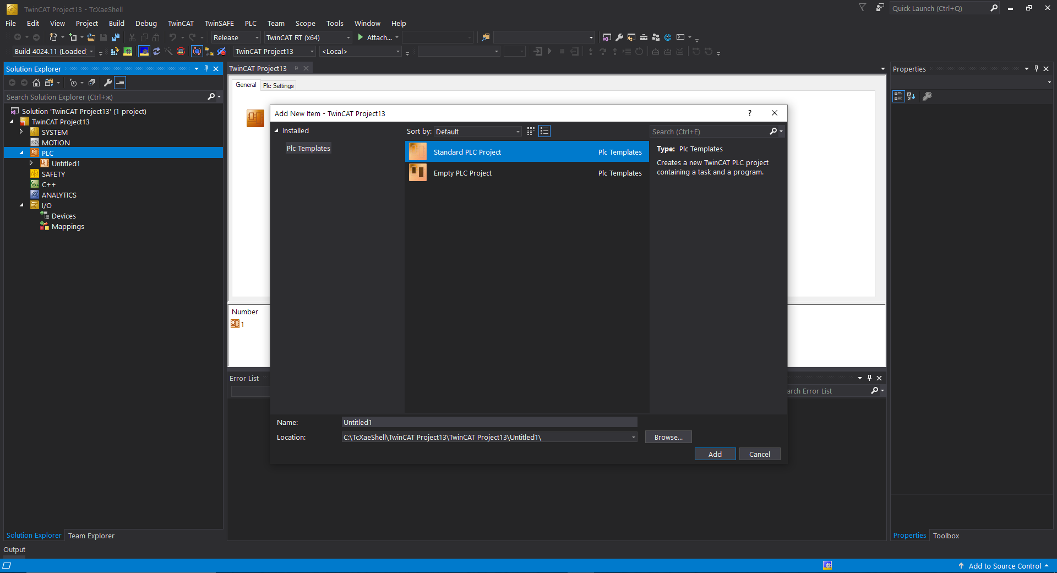The width and height of the screenshot is (1057, 573).
Task: Click the Open File folder toolbar icon
Action: [x=91, y=37]
